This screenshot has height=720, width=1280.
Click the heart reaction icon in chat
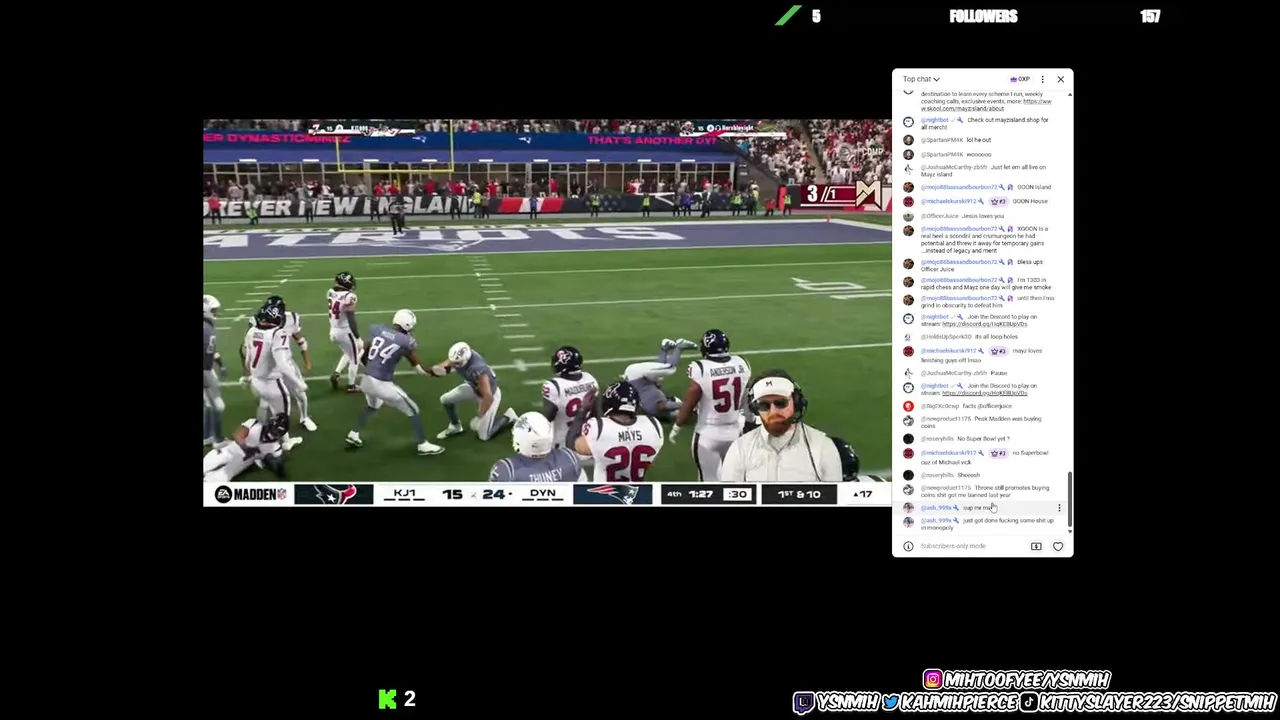click(1058, 546)
